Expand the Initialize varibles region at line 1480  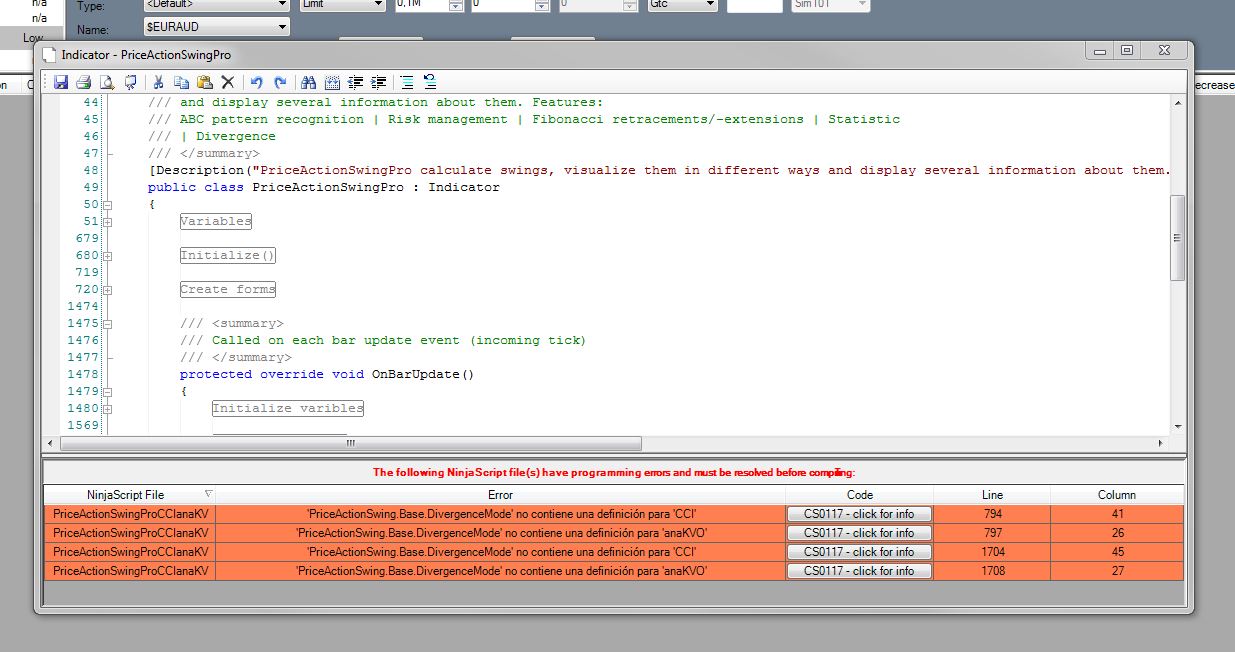[108, 409]
